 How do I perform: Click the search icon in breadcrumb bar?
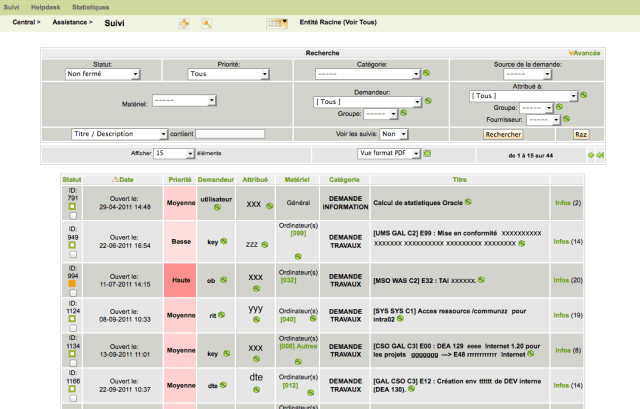[x=207, y=22]
